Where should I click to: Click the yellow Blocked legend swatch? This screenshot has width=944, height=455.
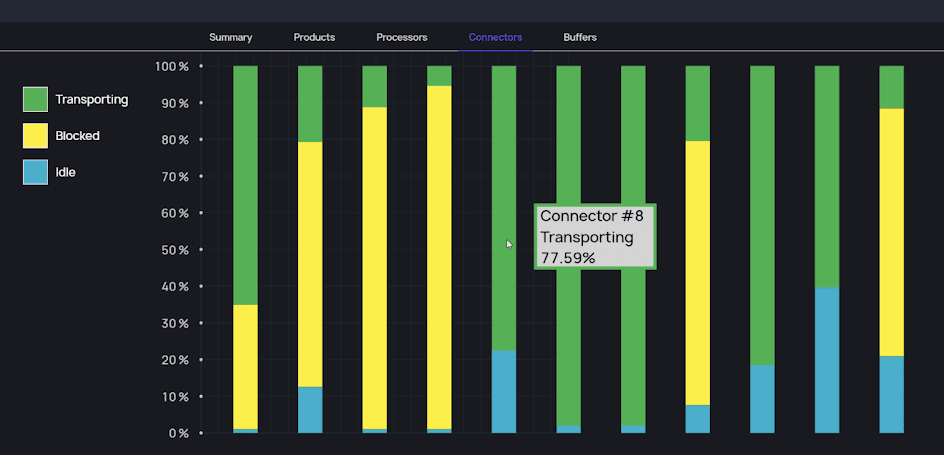point(36,135)
